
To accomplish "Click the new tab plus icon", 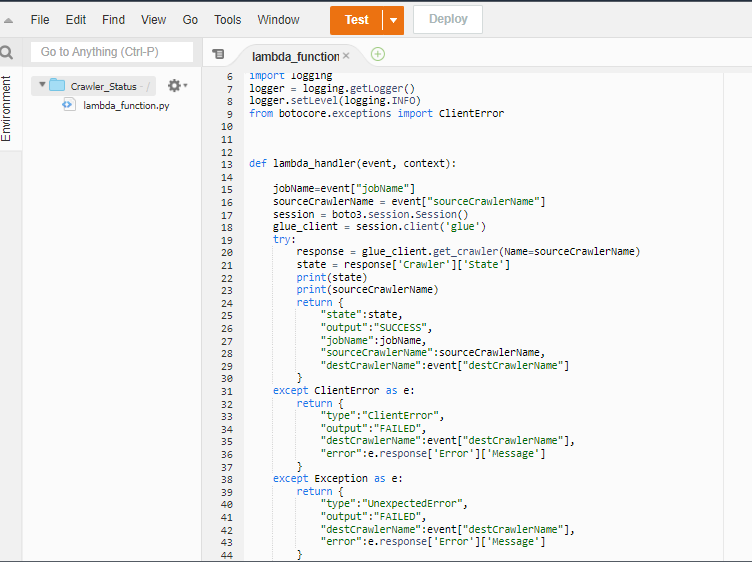I will (x=377, y=55).
